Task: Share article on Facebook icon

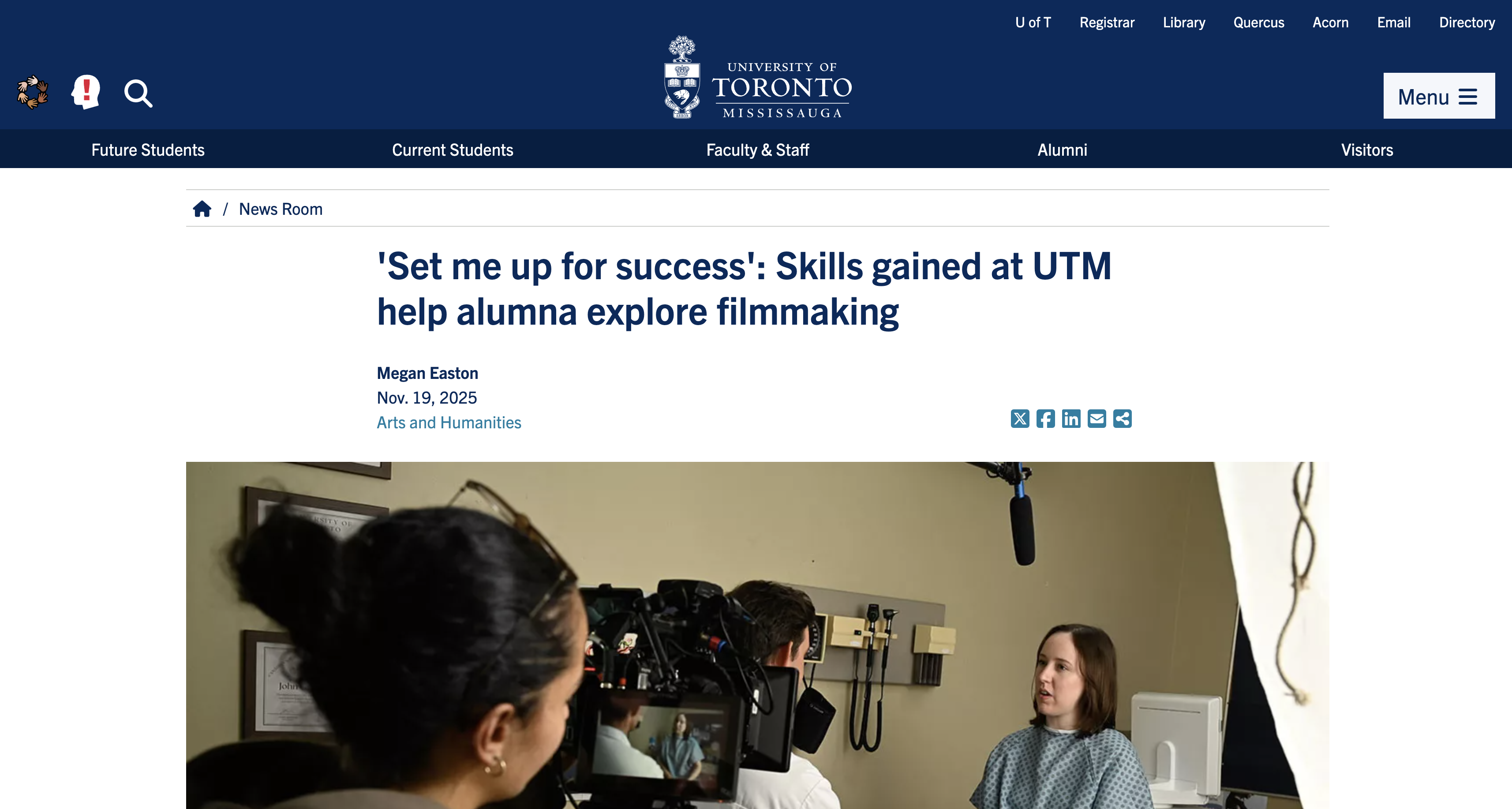Action: (1045, 419)
